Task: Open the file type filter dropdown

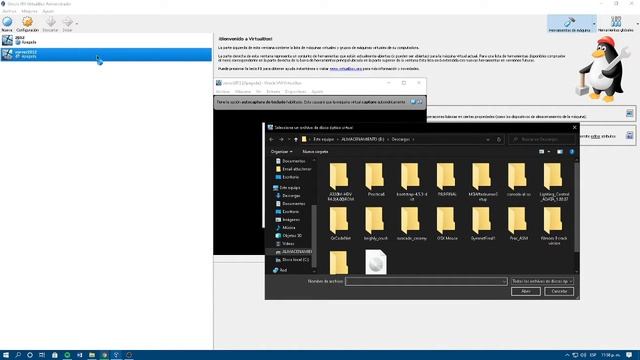Action: (542, 281)
